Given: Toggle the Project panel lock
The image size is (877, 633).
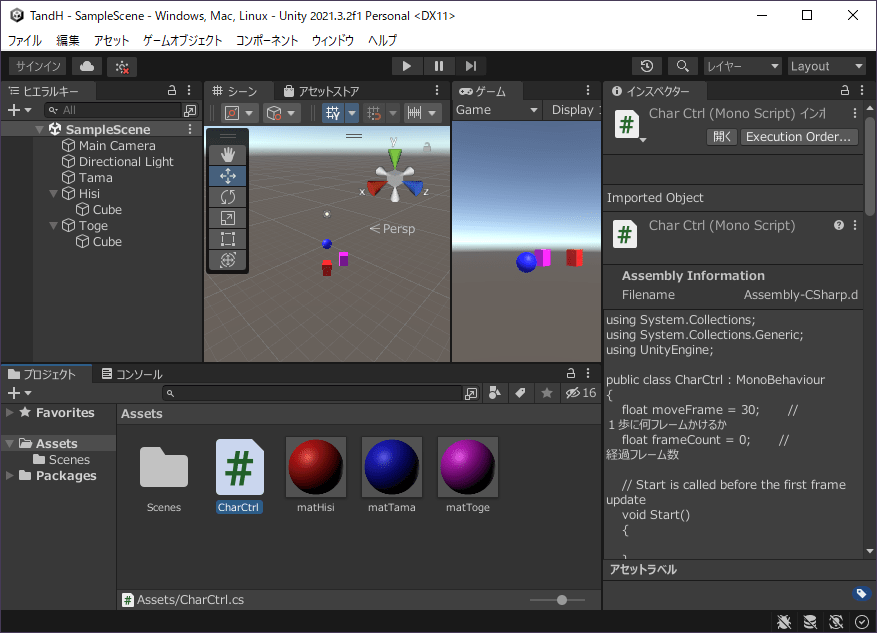Looking at the screenshot, I should pos(570,374).
